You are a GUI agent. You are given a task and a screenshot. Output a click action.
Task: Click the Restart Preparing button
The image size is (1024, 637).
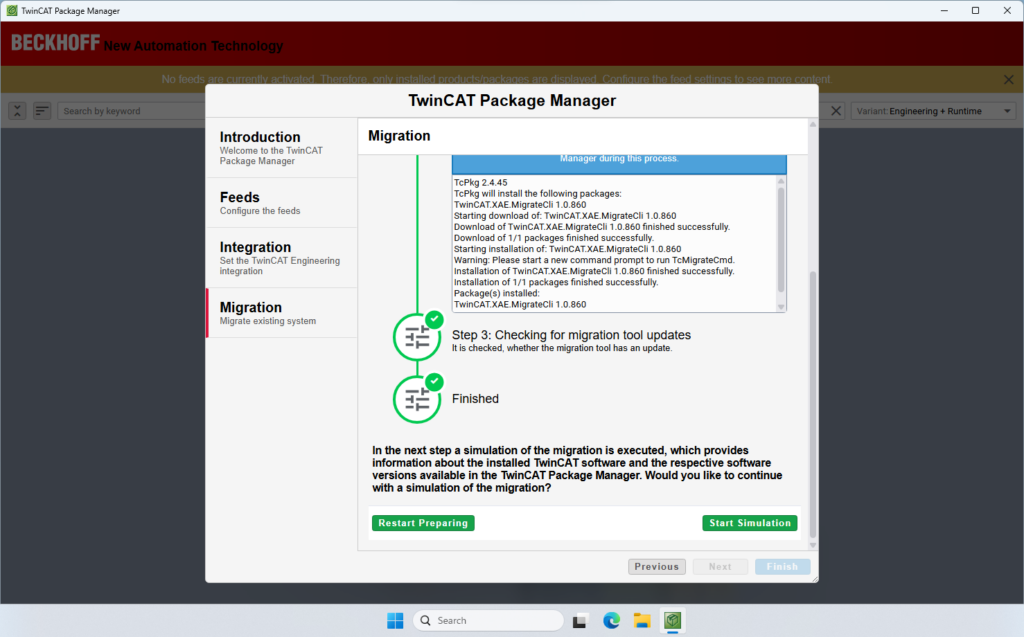point(423,523)
